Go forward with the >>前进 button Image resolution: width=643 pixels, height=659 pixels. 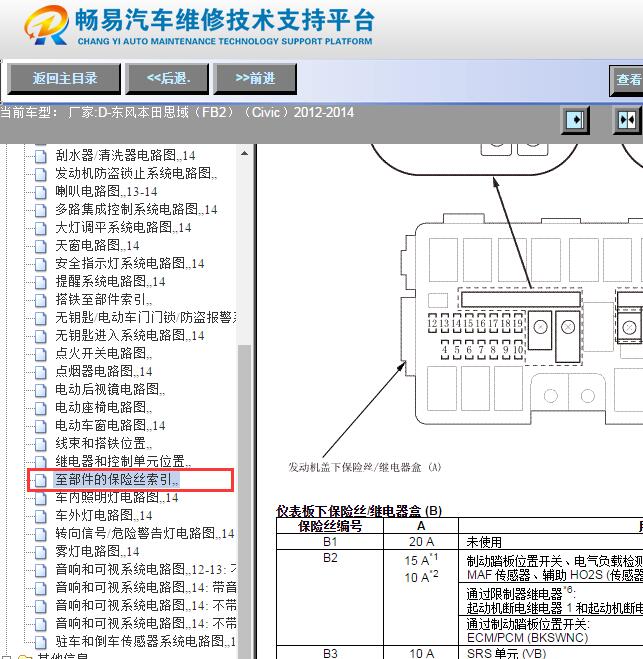256,78
